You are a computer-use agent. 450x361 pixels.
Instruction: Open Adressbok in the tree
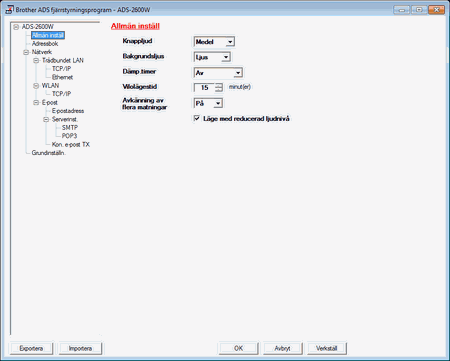[45, 44]
